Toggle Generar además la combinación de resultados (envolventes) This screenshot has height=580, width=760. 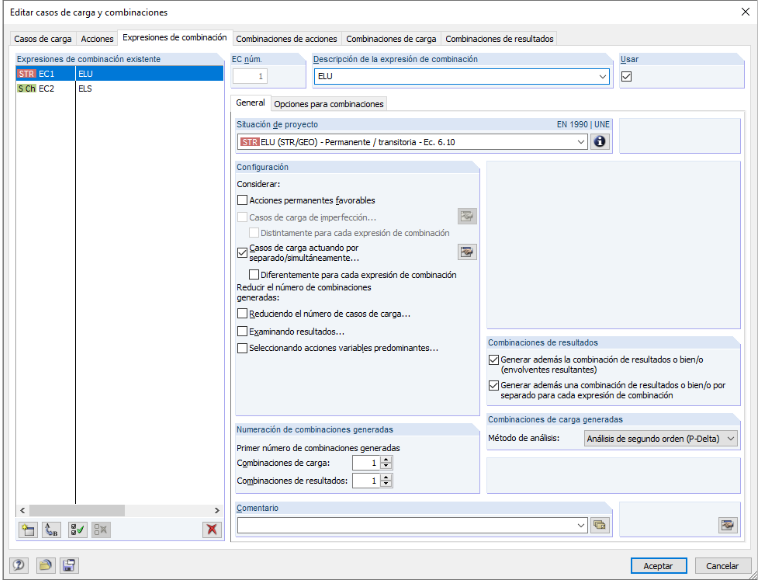coord(494,360)
